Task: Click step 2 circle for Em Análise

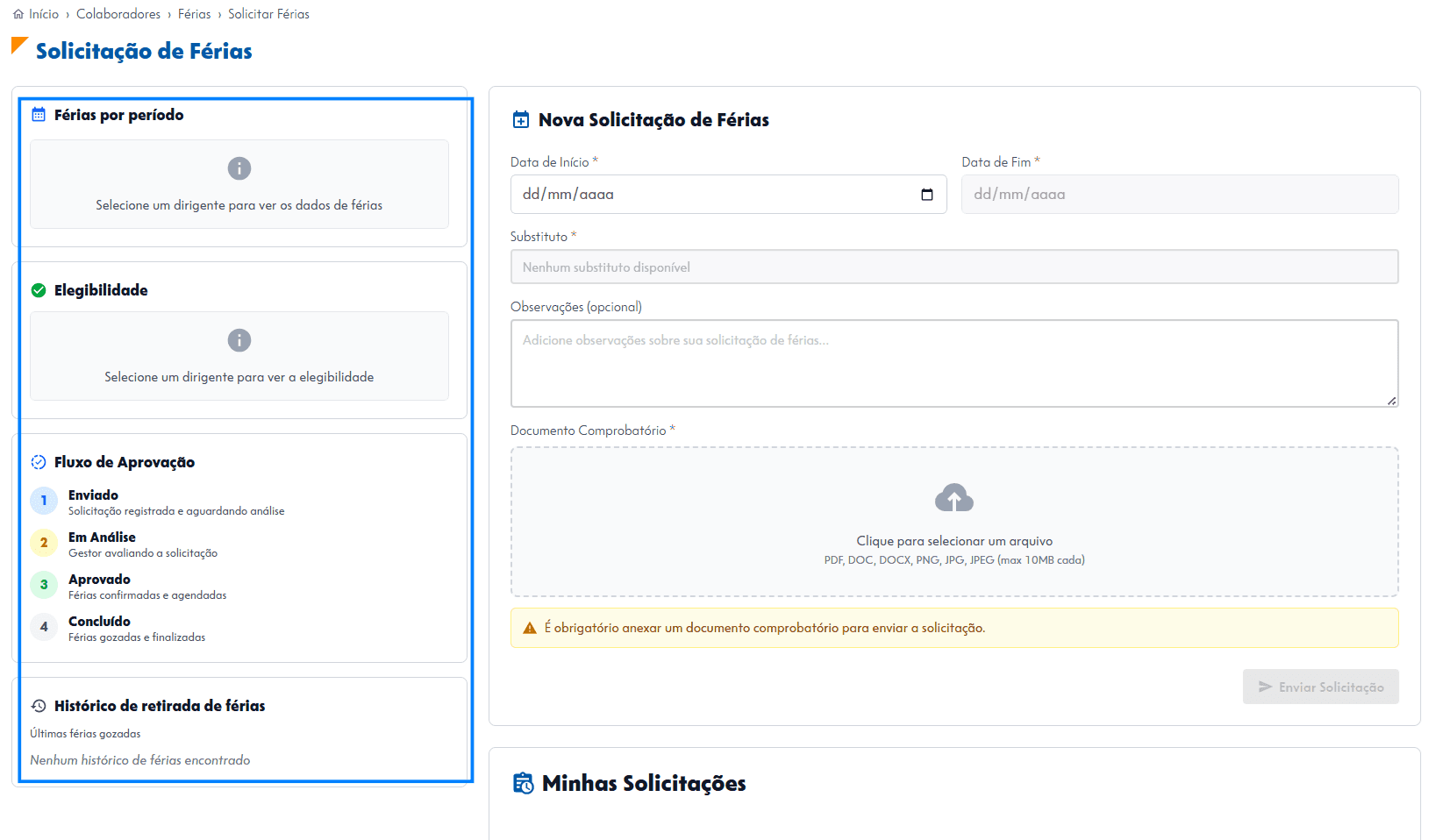Action: pyautogui.click(x=44, y=543)
